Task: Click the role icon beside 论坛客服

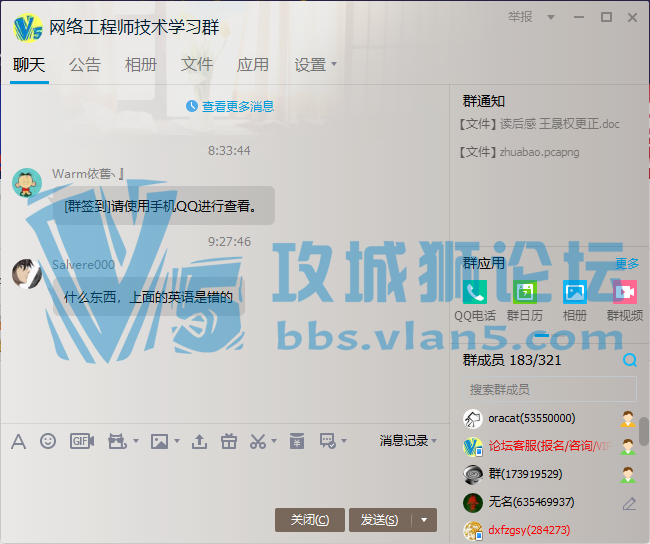Action: click(x=628, y=447)
